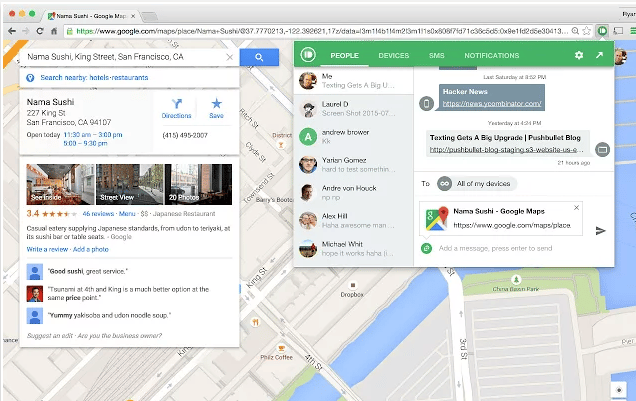The width and height of the screenshot is (636, 401).
Task: Pop out the Pushbullet panel with the arrow icon
Action: coord(600,56)
